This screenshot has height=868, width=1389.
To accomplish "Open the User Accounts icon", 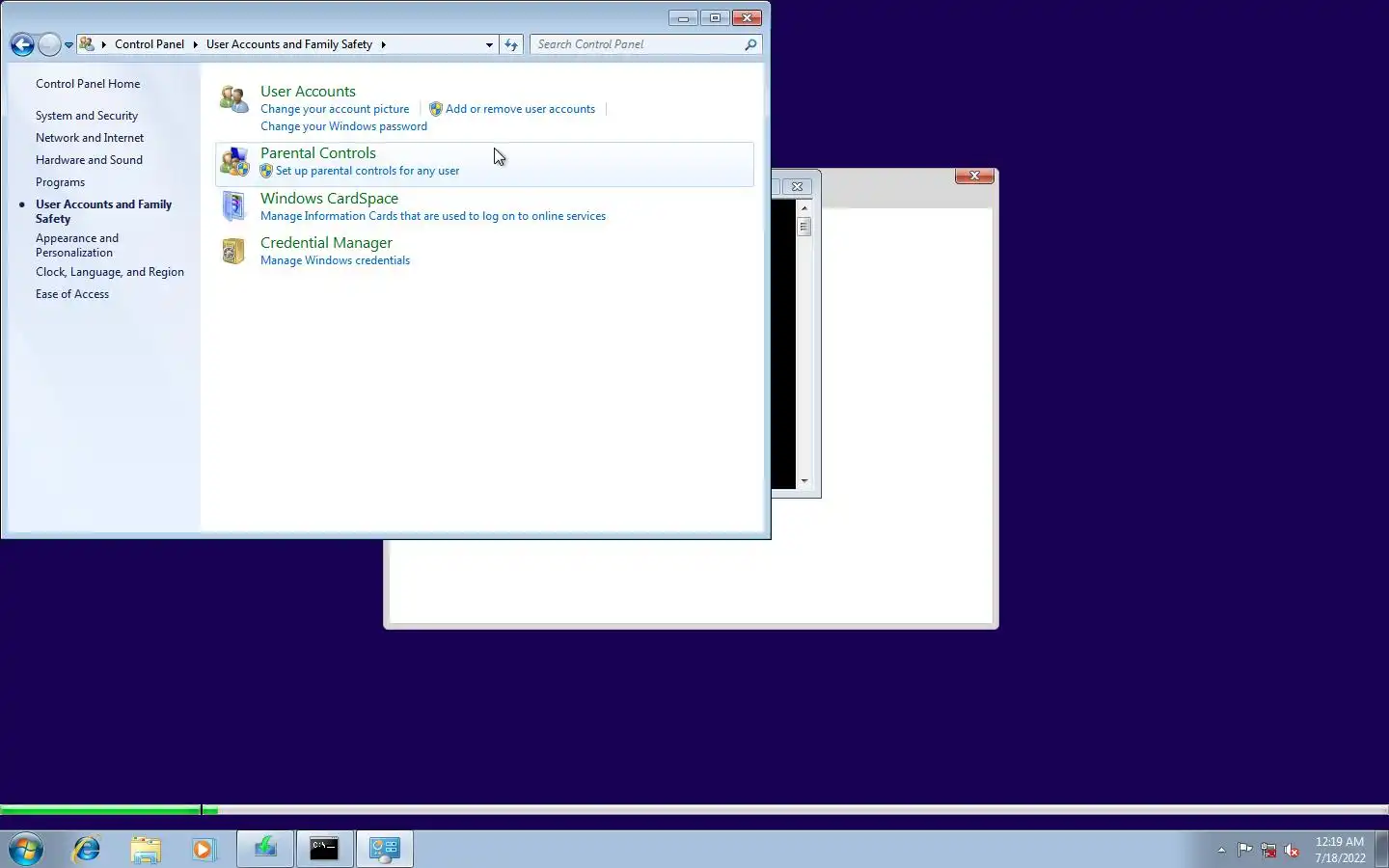I will (234, 98).
